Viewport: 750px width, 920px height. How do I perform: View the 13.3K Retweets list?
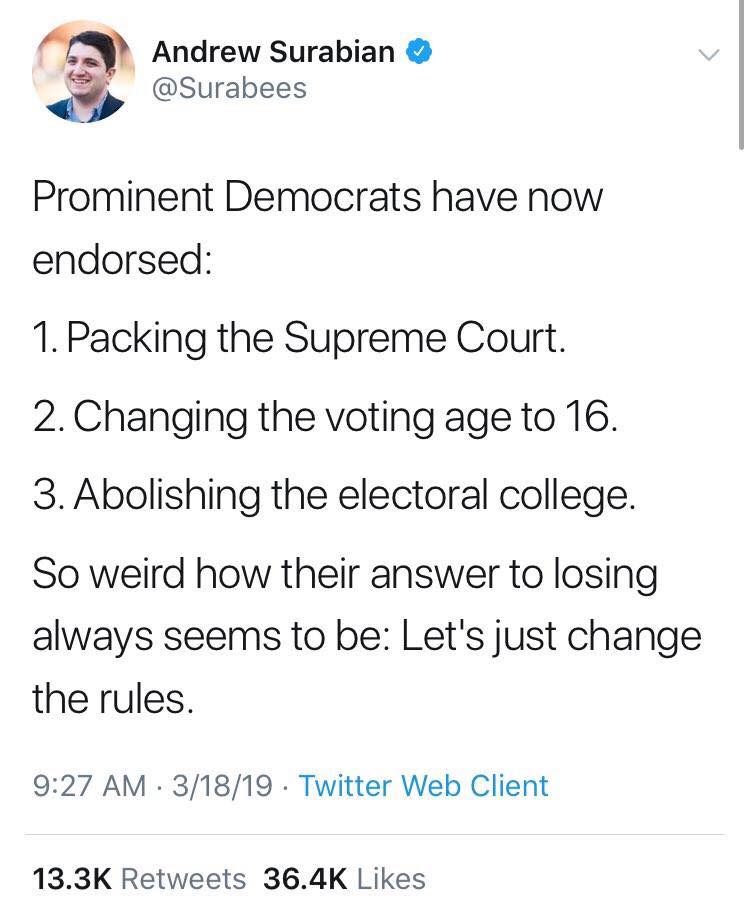(139, 878)
